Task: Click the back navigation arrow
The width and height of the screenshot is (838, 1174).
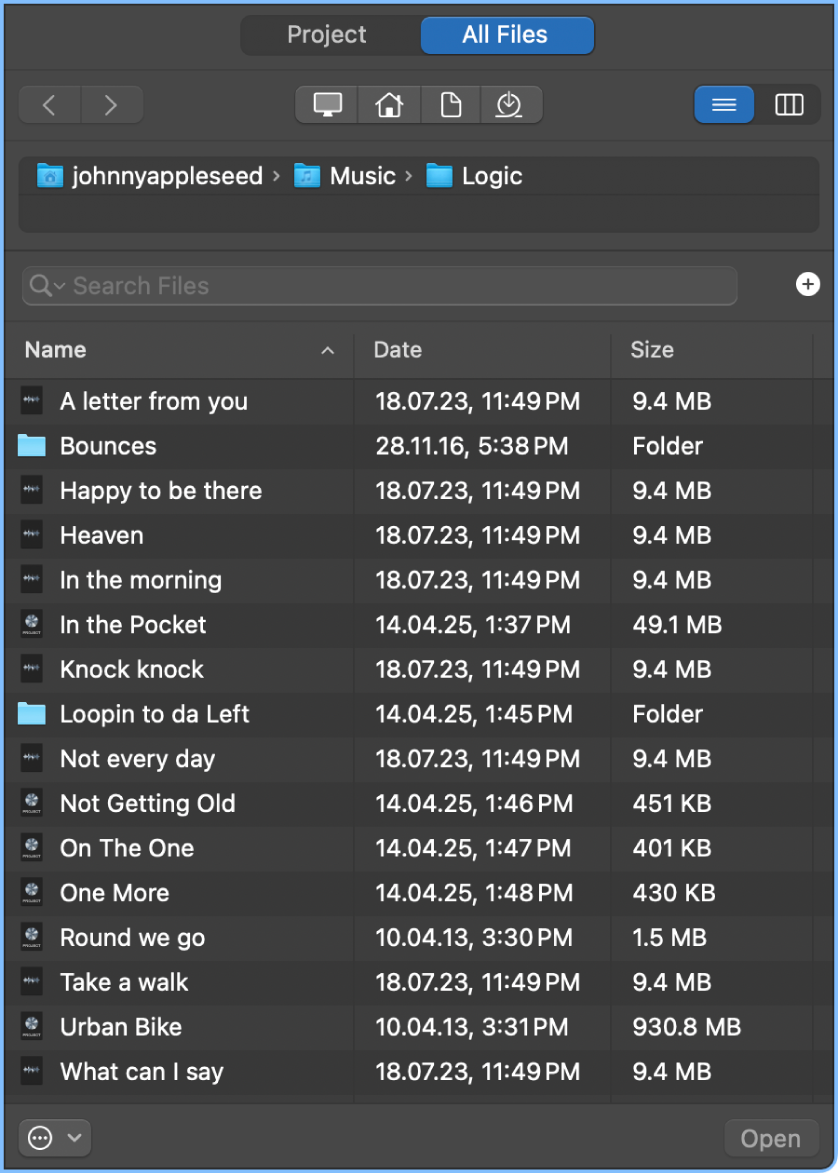Action: click(49, 104)
